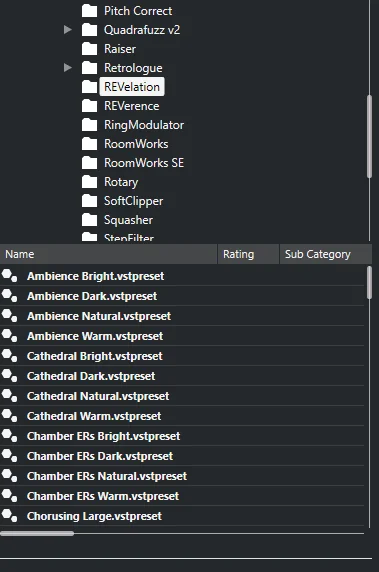379x572 pixels.
Task: Select Chamber ERs Warm.vstpreset
Action: point(103,496)
